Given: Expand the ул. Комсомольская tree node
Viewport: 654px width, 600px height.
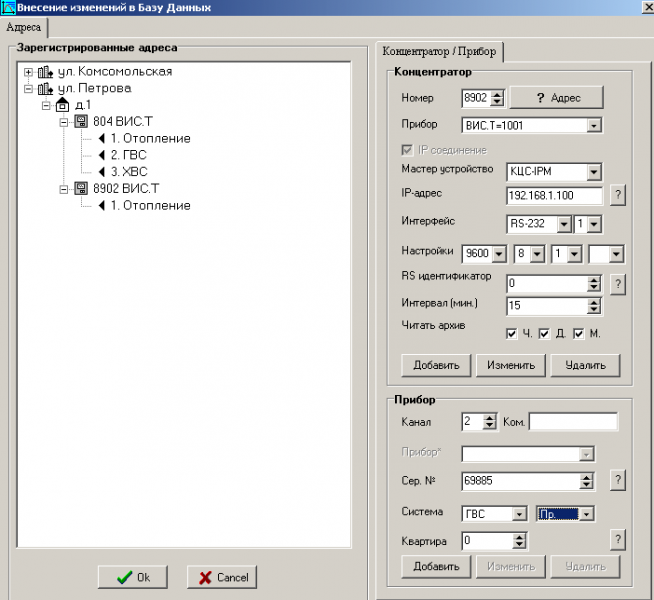Looking at the screenshot, I should (x=28, y=72).
